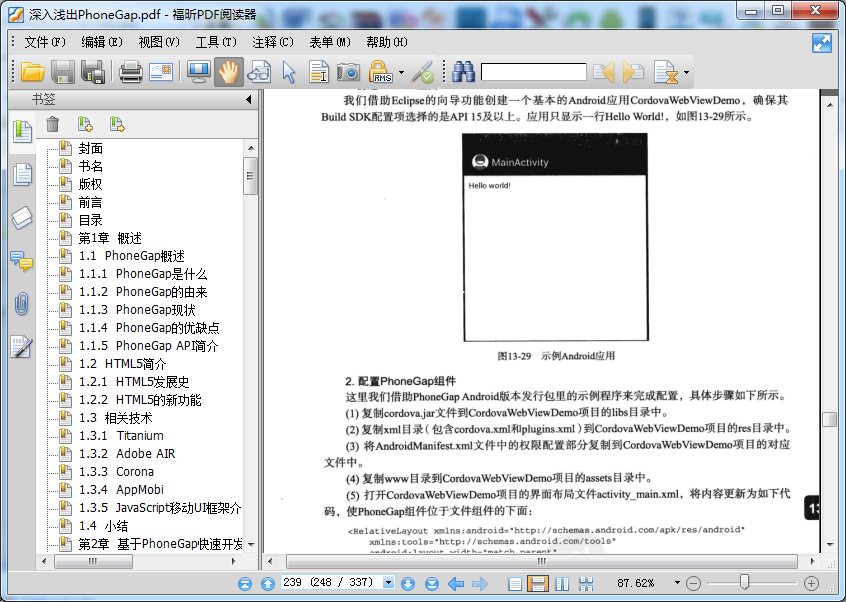Switch to facing pages layout

click(x=562, y=583)
